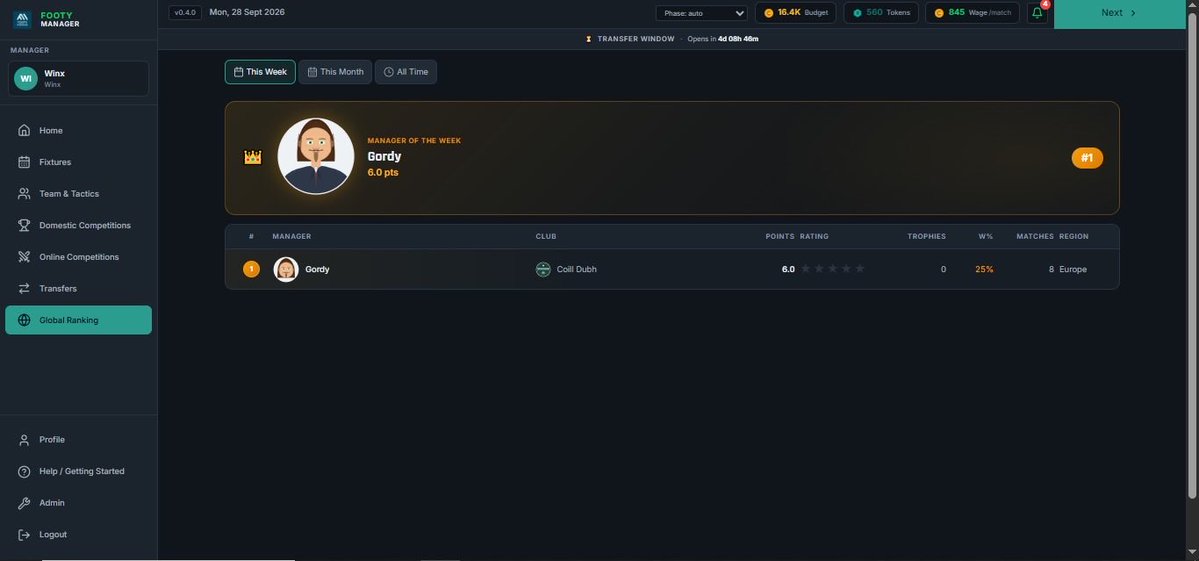Viewport: 1199px width, 561px height.
Task: Click the Footy Manager logo icon
Action: pos(23,19)
